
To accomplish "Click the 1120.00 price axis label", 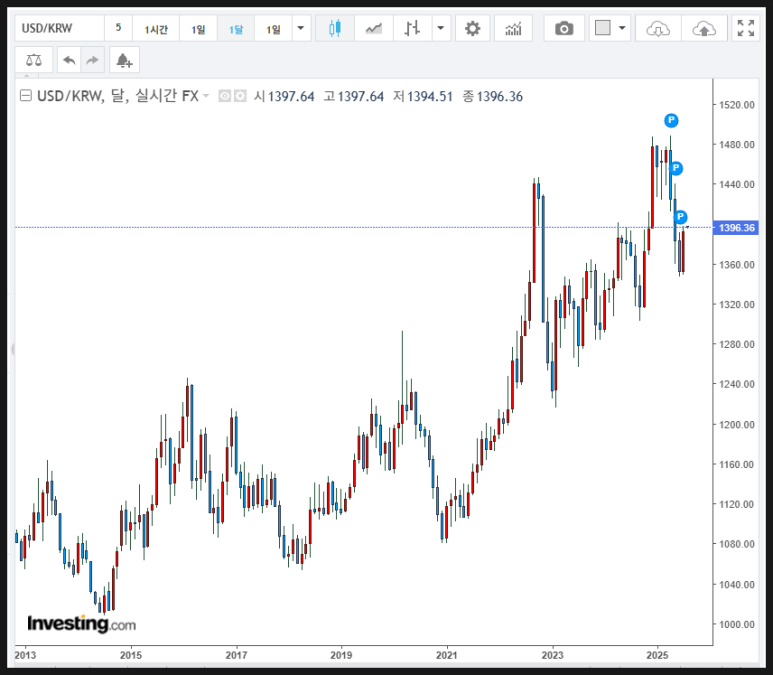I will (x=737, y=504).
